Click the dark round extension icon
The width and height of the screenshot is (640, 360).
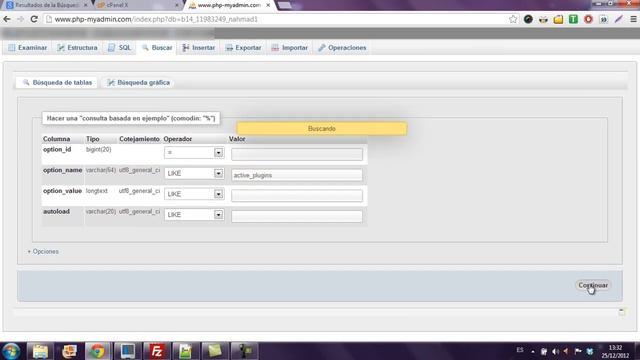(528, 19)
